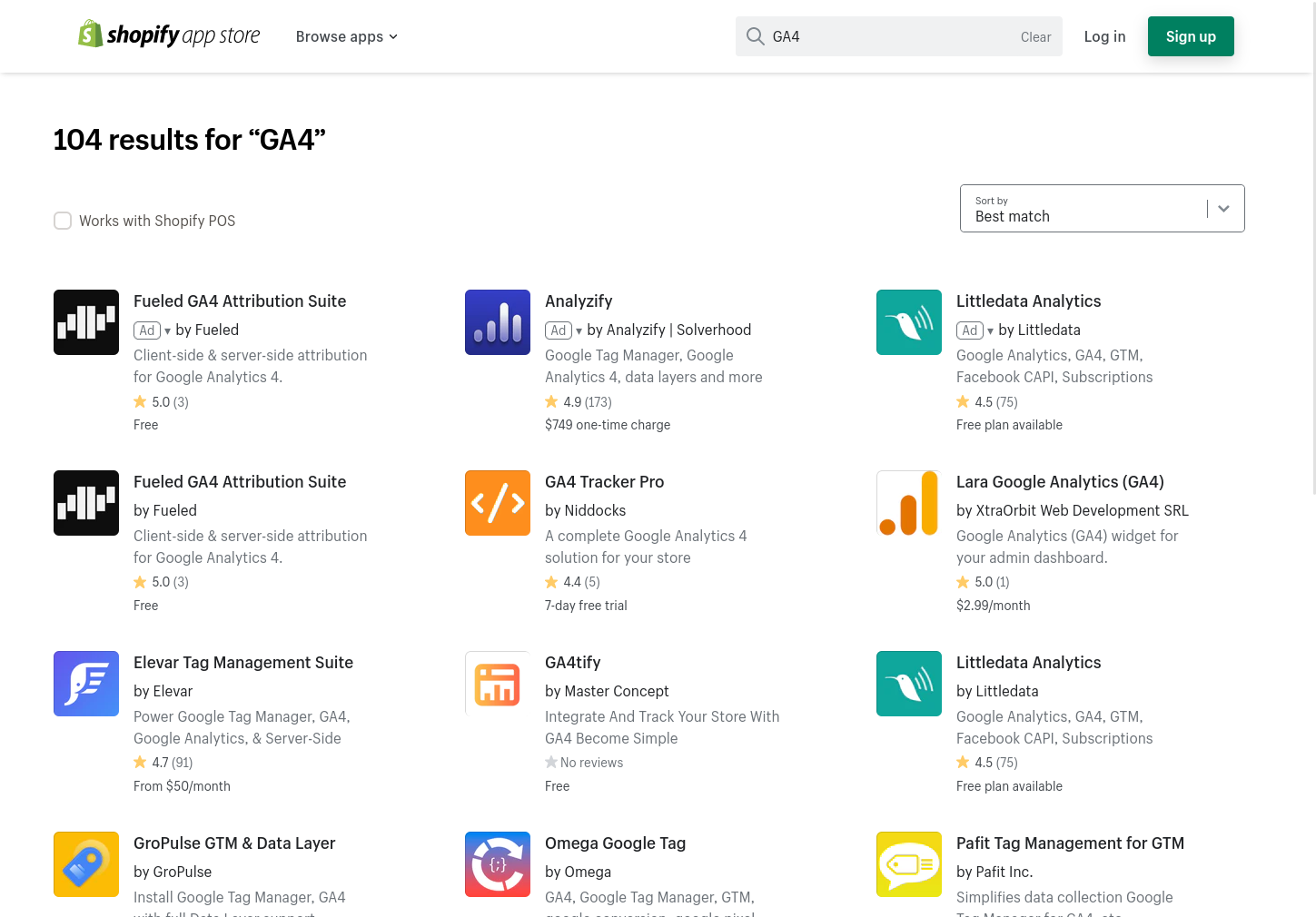Expand the Browse apps menu
The image size is (1316, 917).
point(347,36)
